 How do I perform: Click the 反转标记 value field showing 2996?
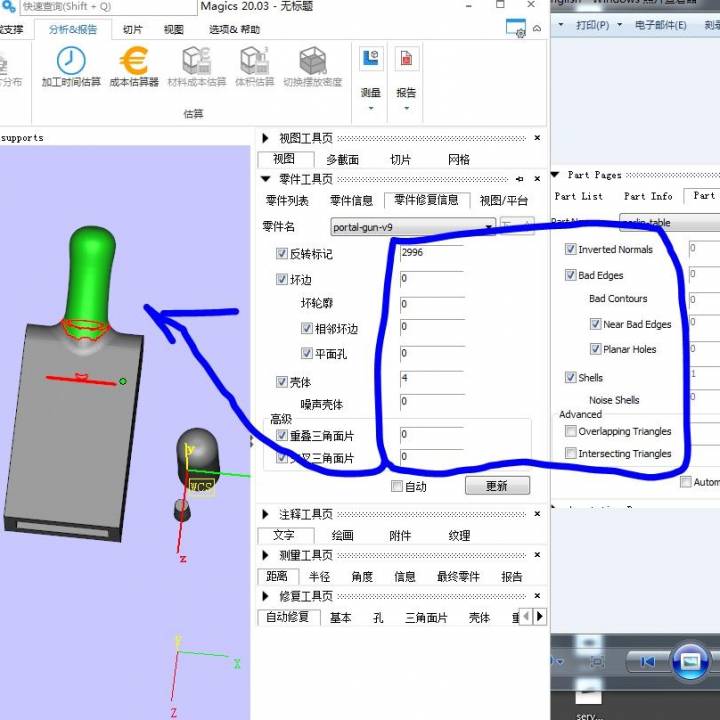pyautogui.click(x=430, y=254)
